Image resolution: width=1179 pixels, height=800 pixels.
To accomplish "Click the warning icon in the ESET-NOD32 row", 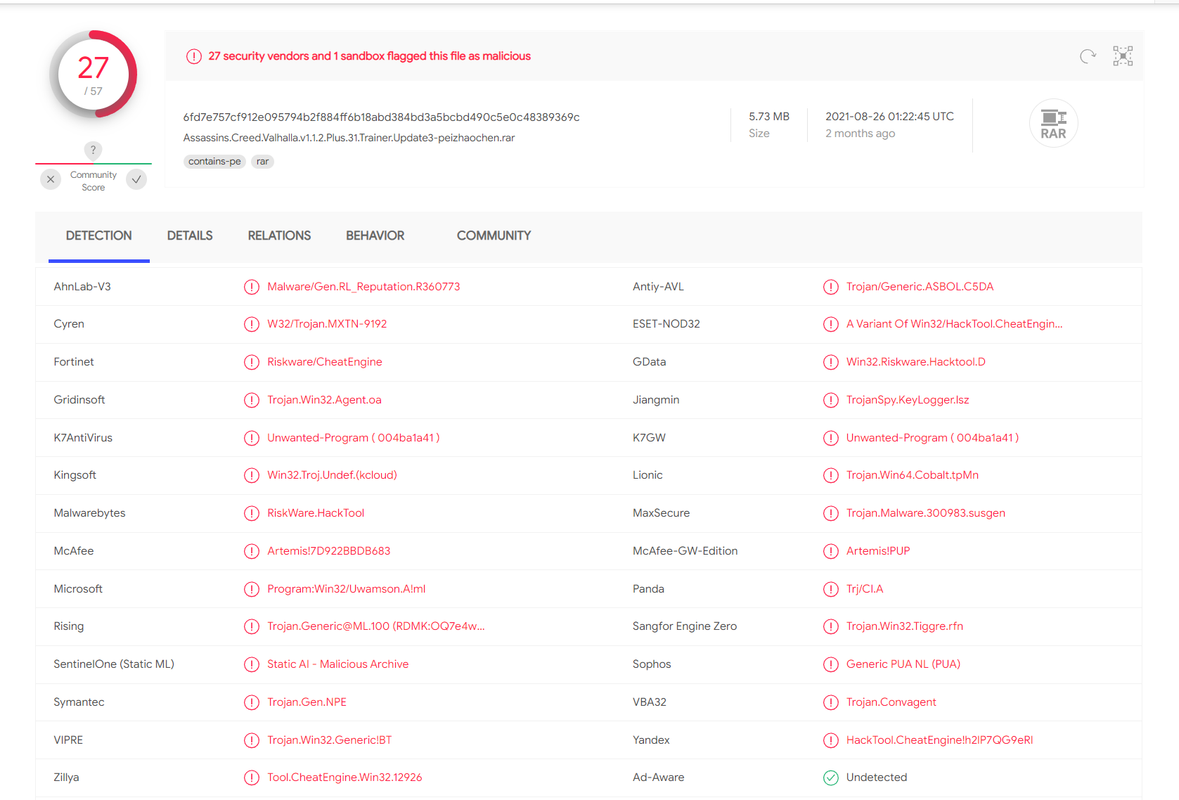I will pyautogui.click(x=830, y=325).
